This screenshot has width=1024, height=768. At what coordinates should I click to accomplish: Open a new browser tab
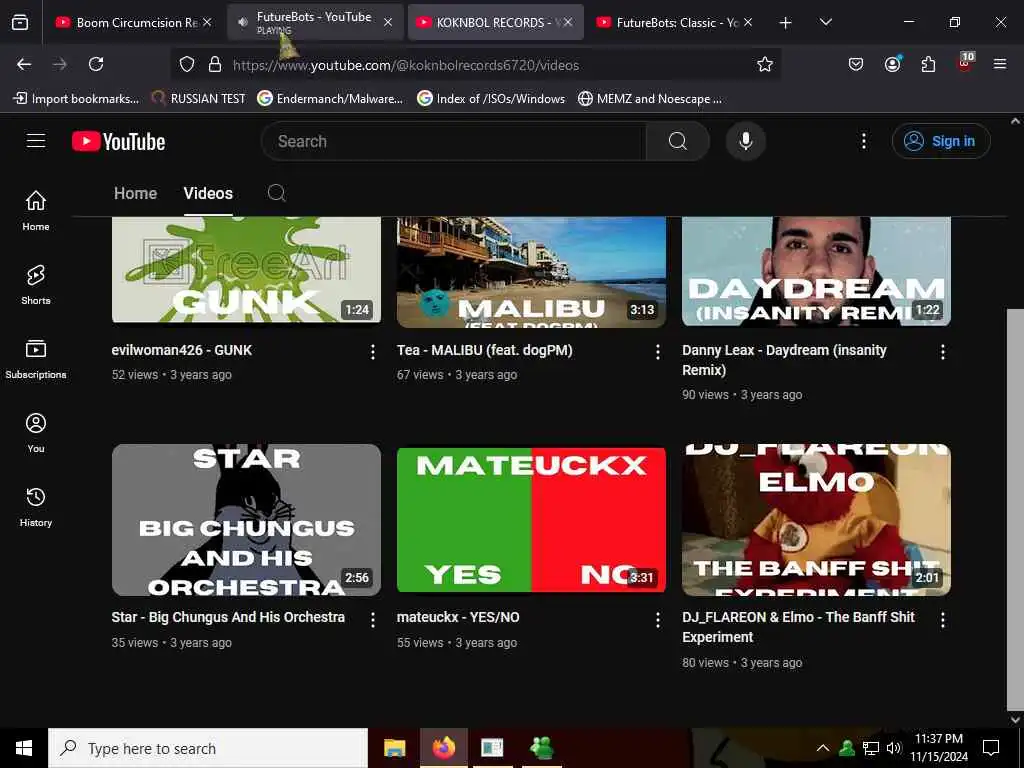tap(786, 23)
